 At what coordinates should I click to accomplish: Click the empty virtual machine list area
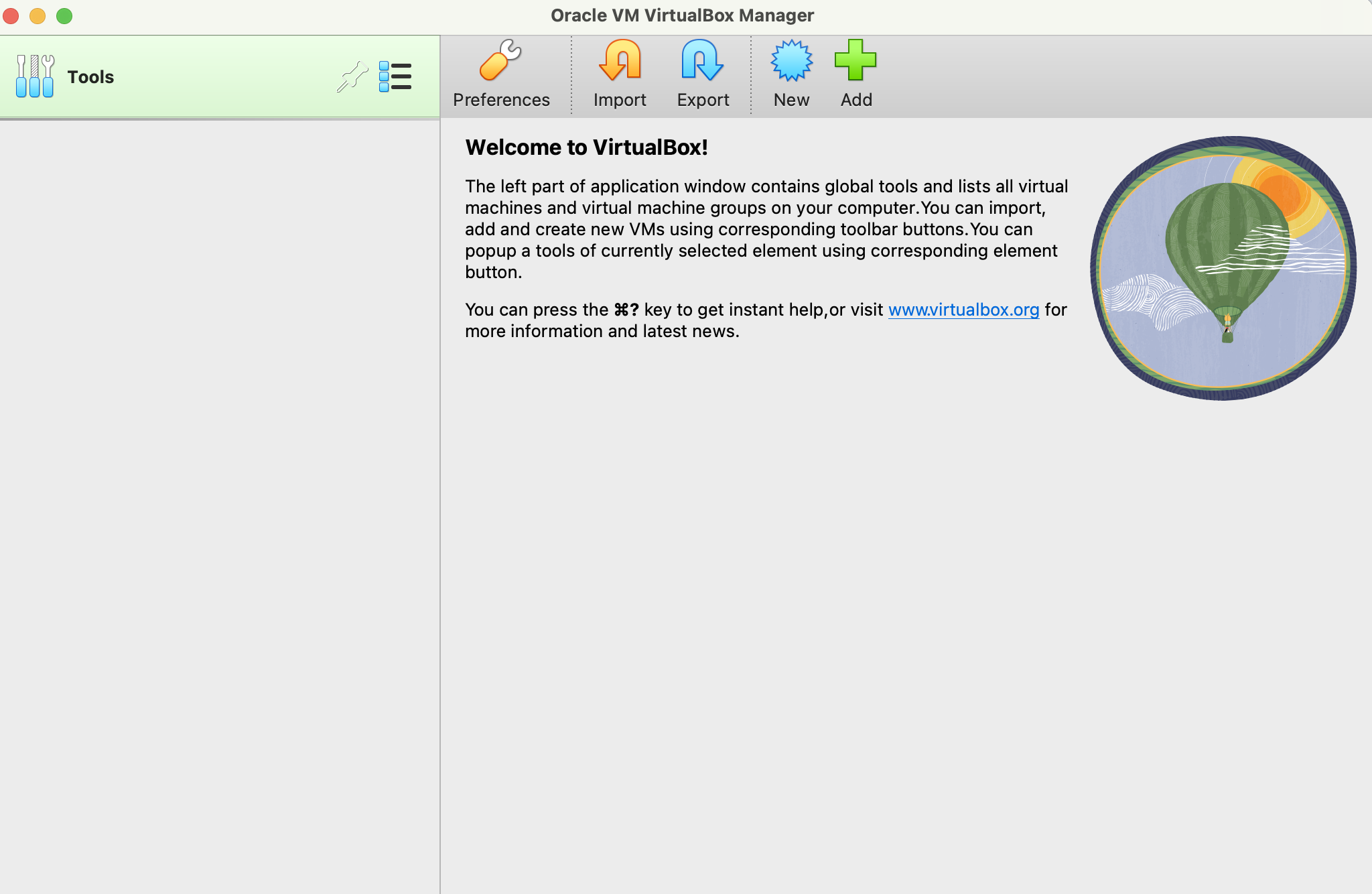pyautogui.click(x=220, y=469)
